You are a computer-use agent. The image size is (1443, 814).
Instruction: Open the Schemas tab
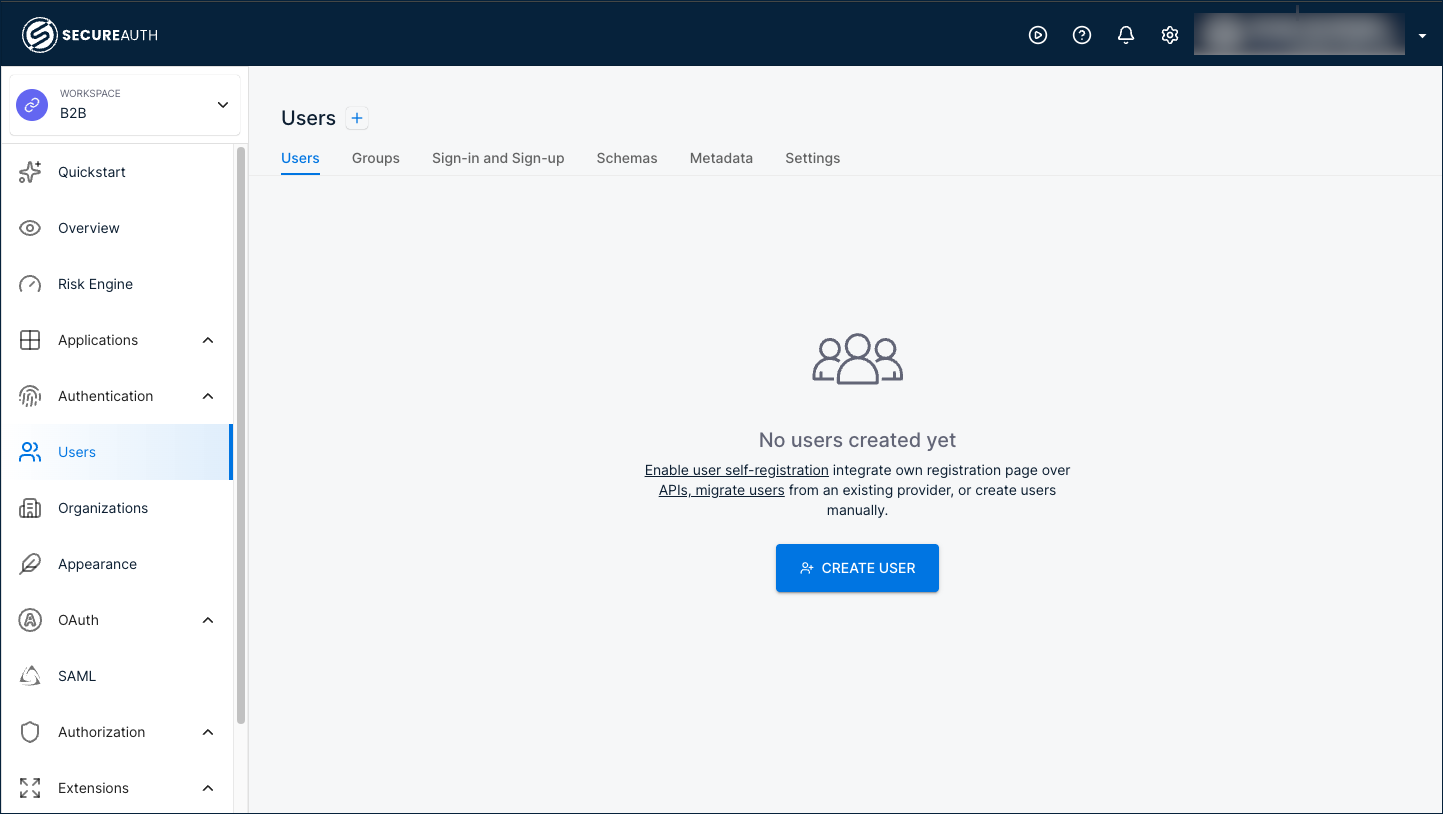[627, 158]
